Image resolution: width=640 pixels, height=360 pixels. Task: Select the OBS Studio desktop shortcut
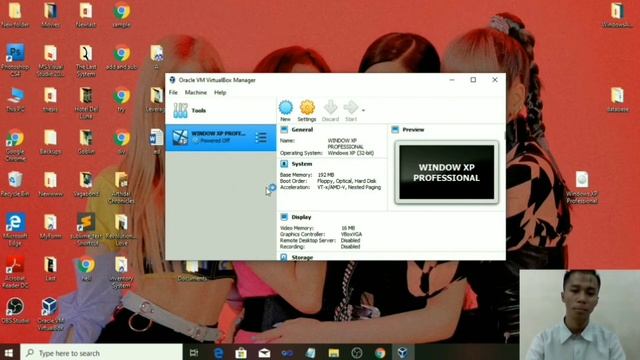(15, 311)
